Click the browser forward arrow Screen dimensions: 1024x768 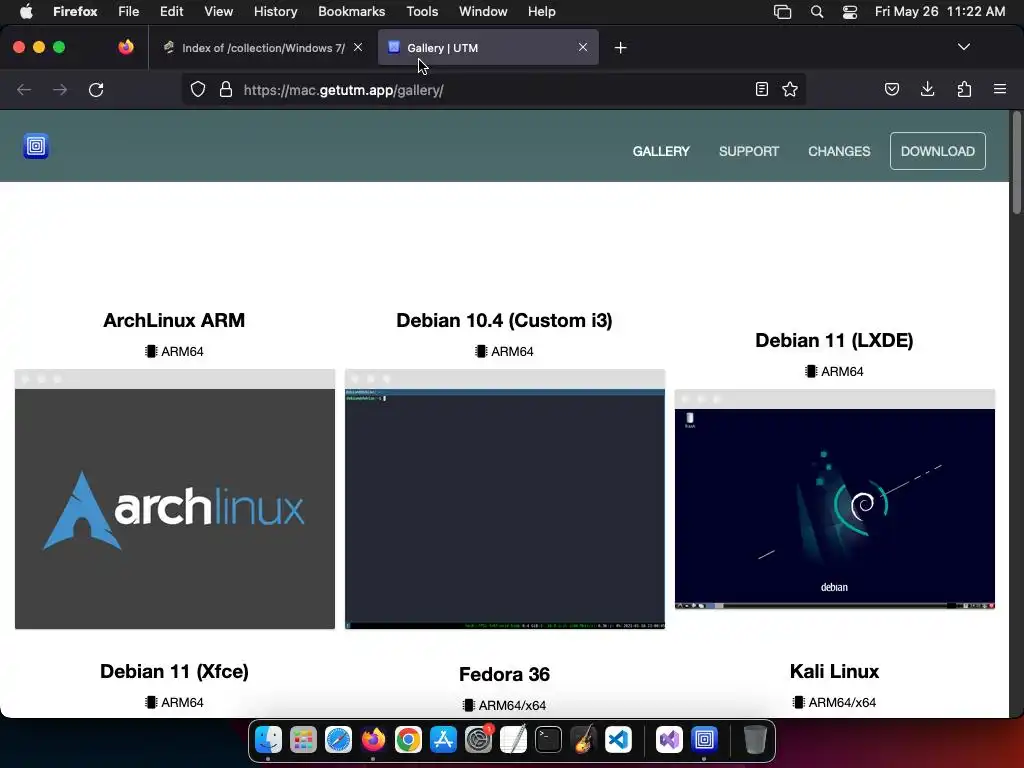pyautogui.click(x=60, y=89)
